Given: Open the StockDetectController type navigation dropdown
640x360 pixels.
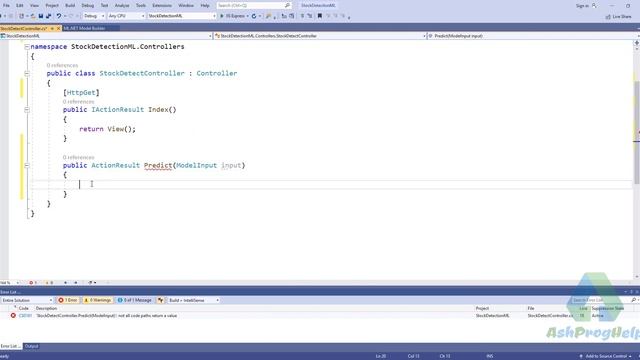Looking at the screenshot, I should (320, 36).
